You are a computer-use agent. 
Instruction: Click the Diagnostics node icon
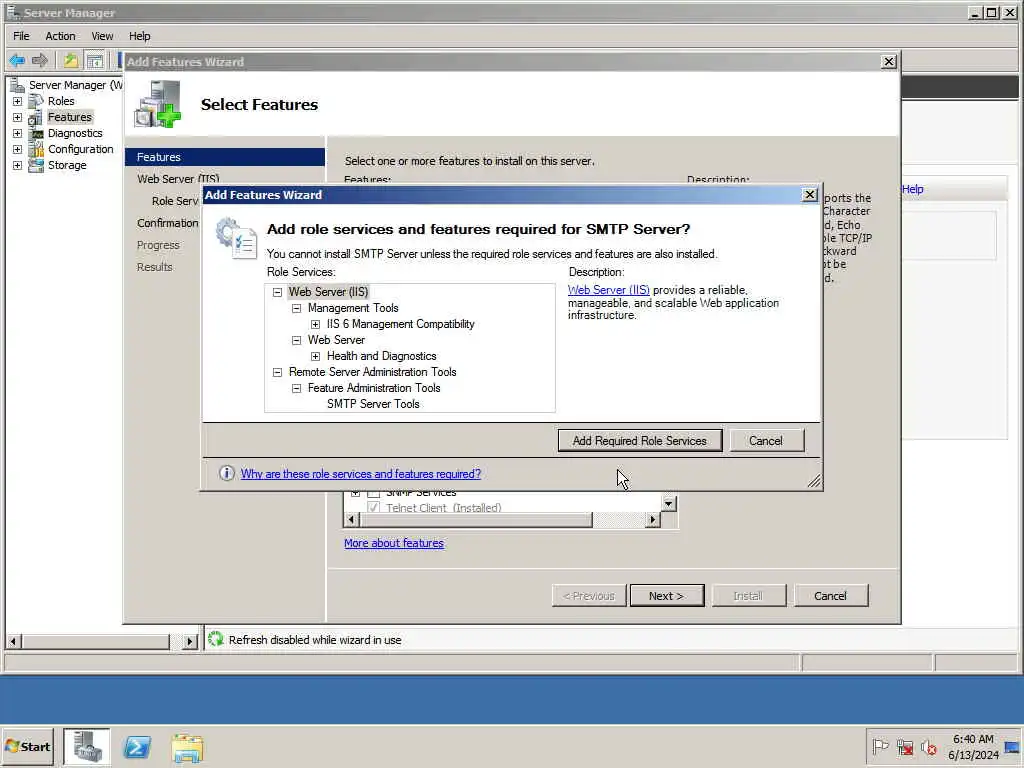pos(37,133)
